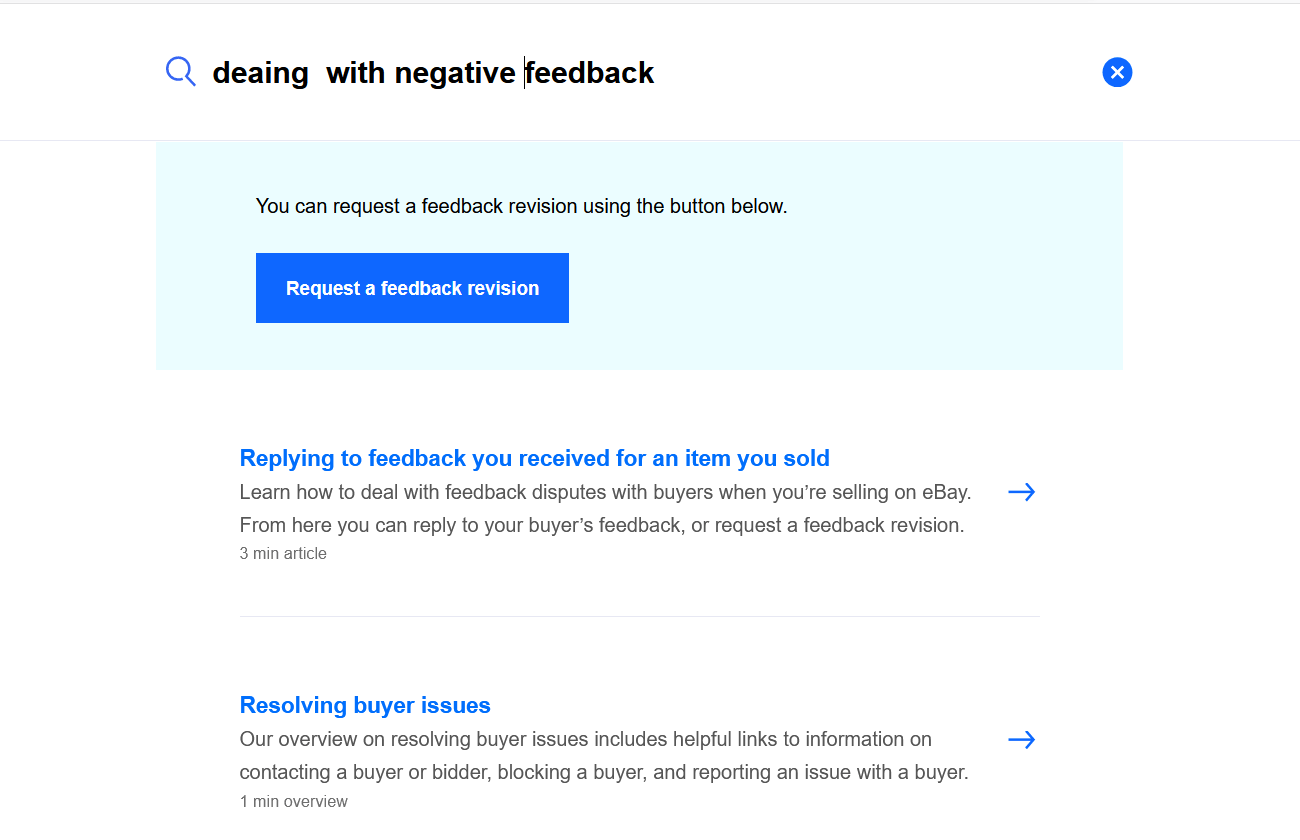The image size is (1300, 840).
Task: Click You can request a feedback revision text
Action: (x=521, y=206)
